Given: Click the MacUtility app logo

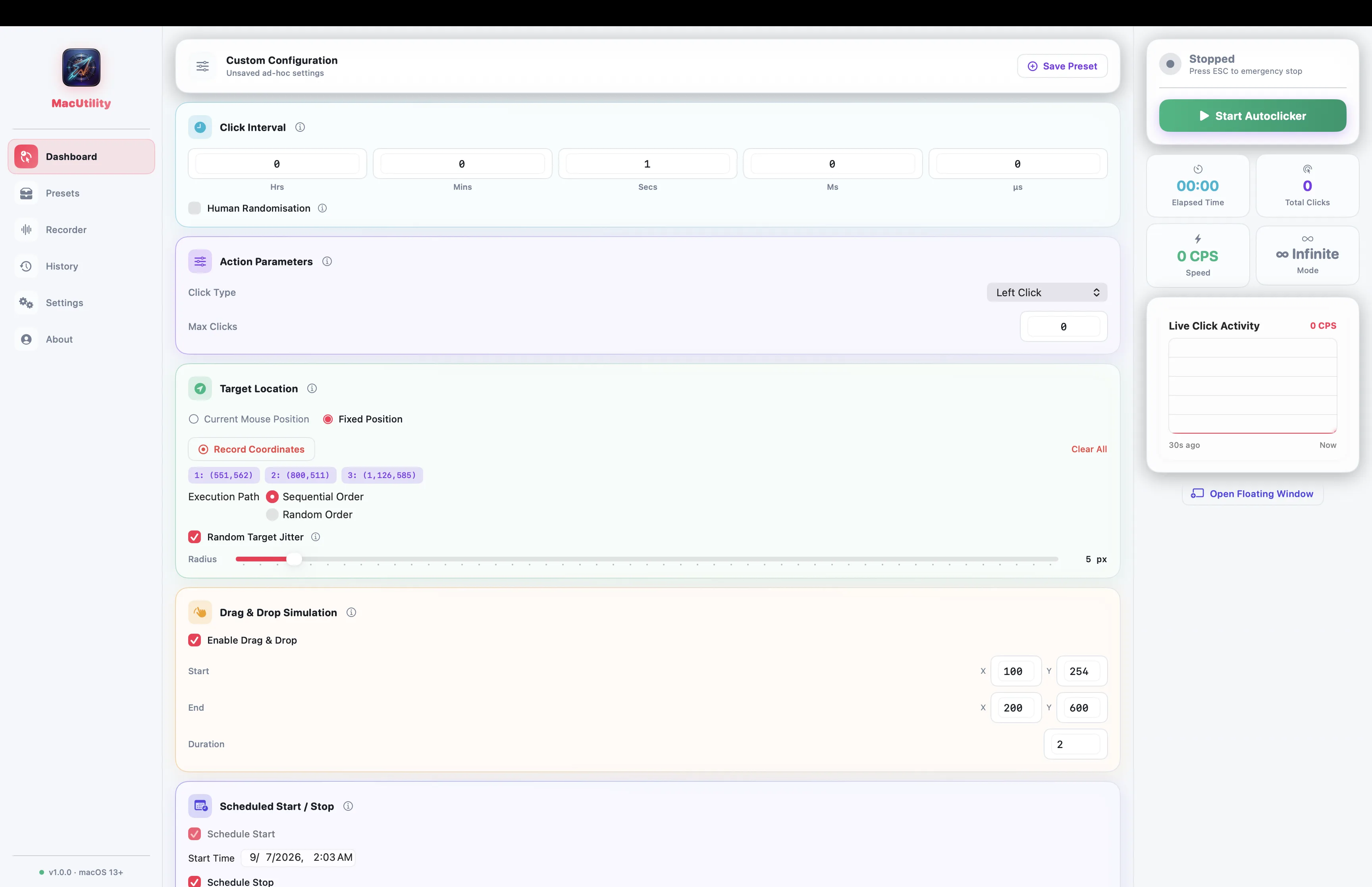Looking at the screenshot, I should tap(81, 67).
